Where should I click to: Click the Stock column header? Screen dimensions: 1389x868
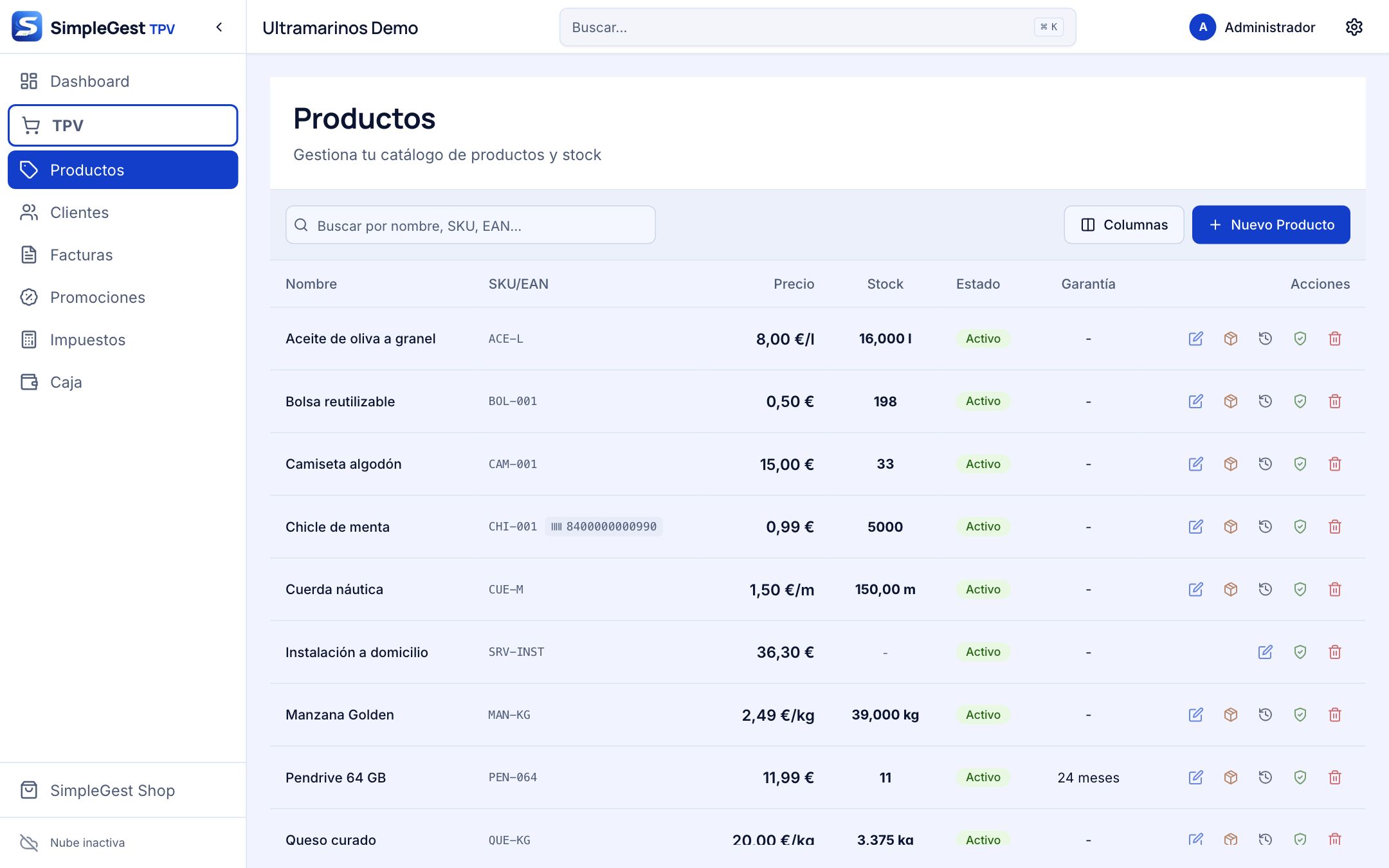885,284
